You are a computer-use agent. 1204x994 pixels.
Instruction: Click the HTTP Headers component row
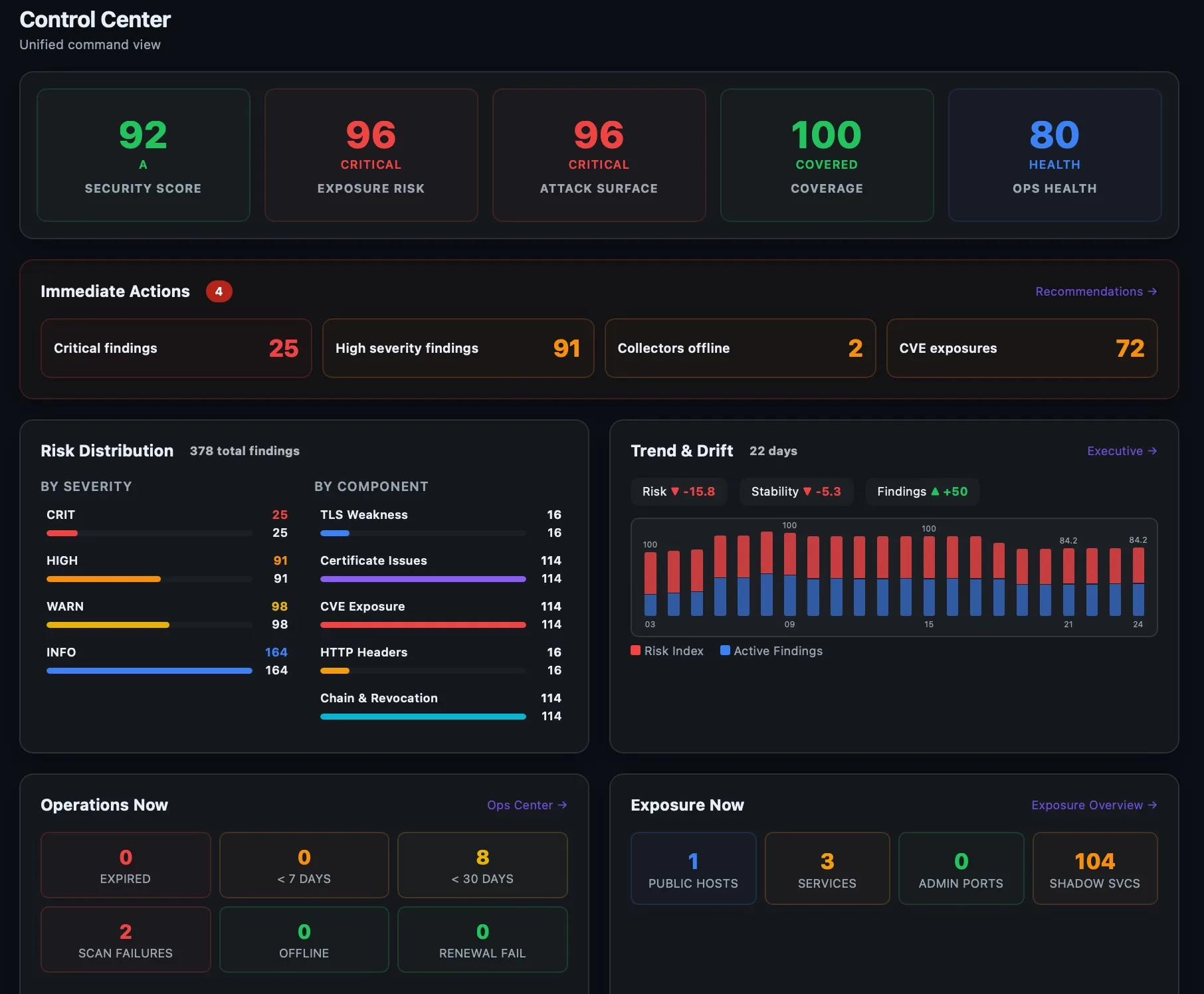pos(441,661)
